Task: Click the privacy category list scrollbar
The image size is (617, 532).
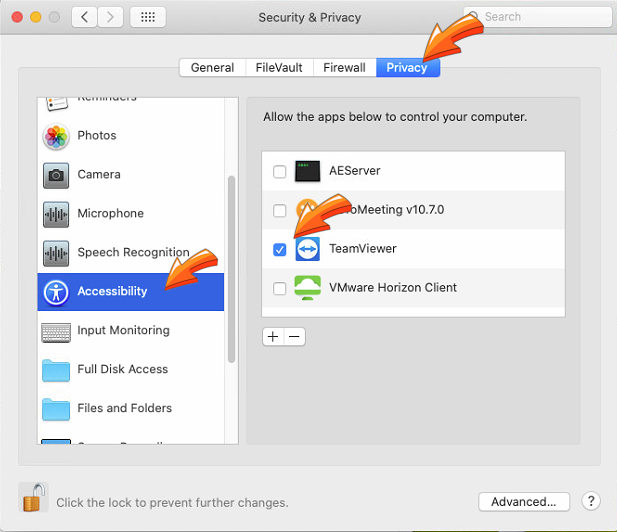Action: point(231,269)
